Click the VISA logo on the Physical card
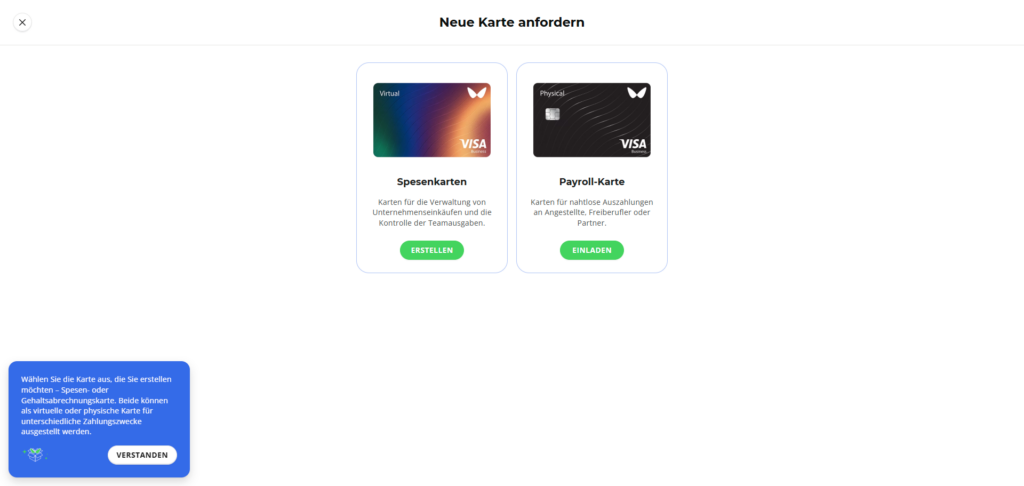 point(633,144)
